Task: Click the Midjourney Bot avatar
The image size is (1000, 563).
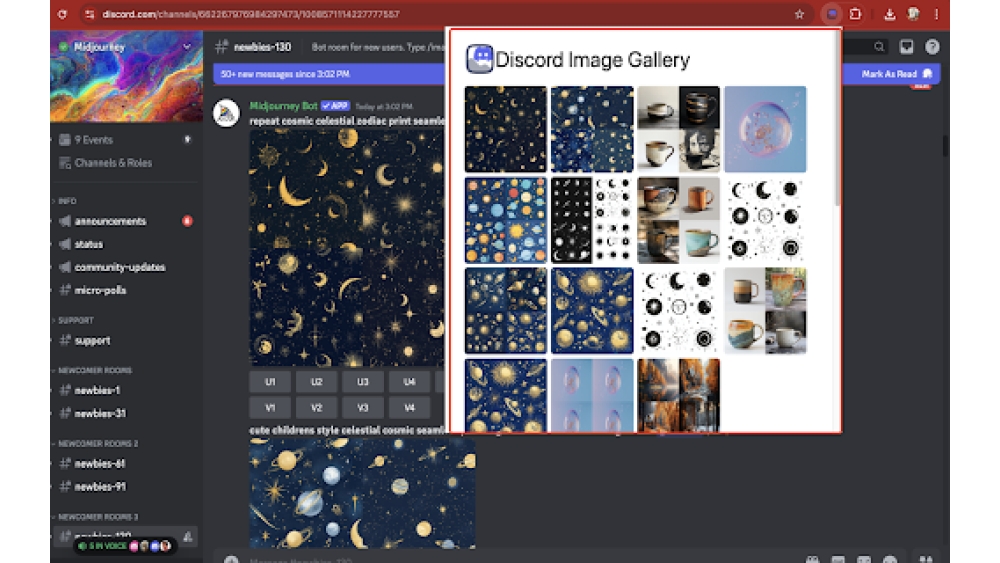Action: [226, 113]
